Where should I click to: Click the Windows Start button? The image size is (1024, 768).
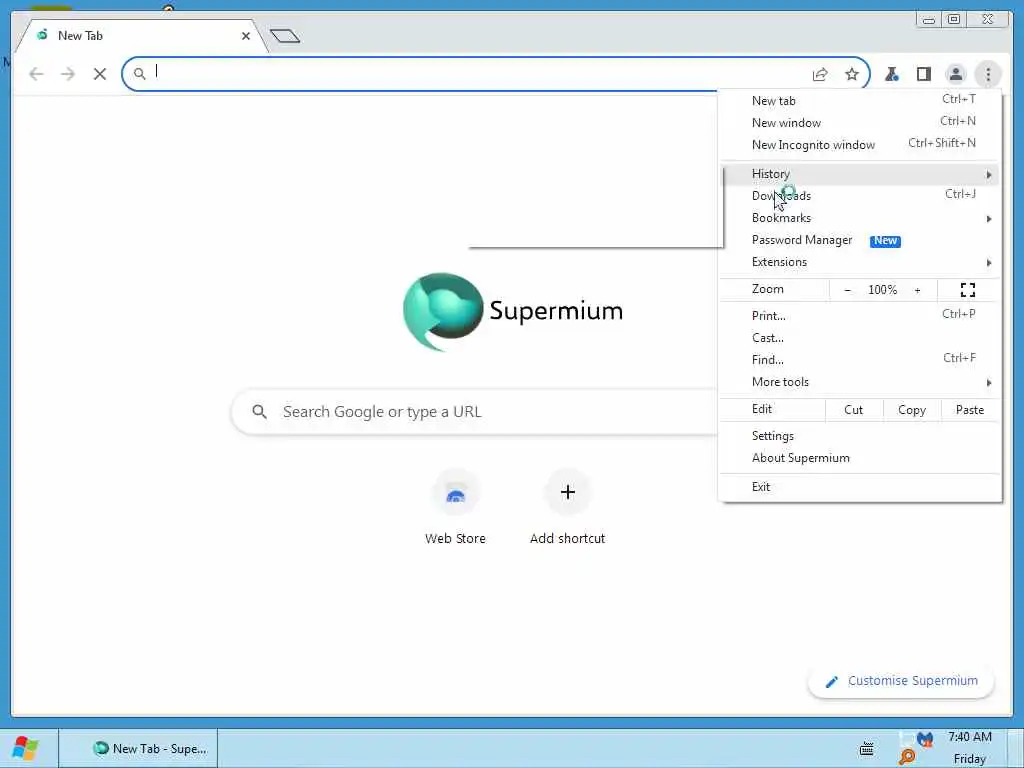[26, 748]
